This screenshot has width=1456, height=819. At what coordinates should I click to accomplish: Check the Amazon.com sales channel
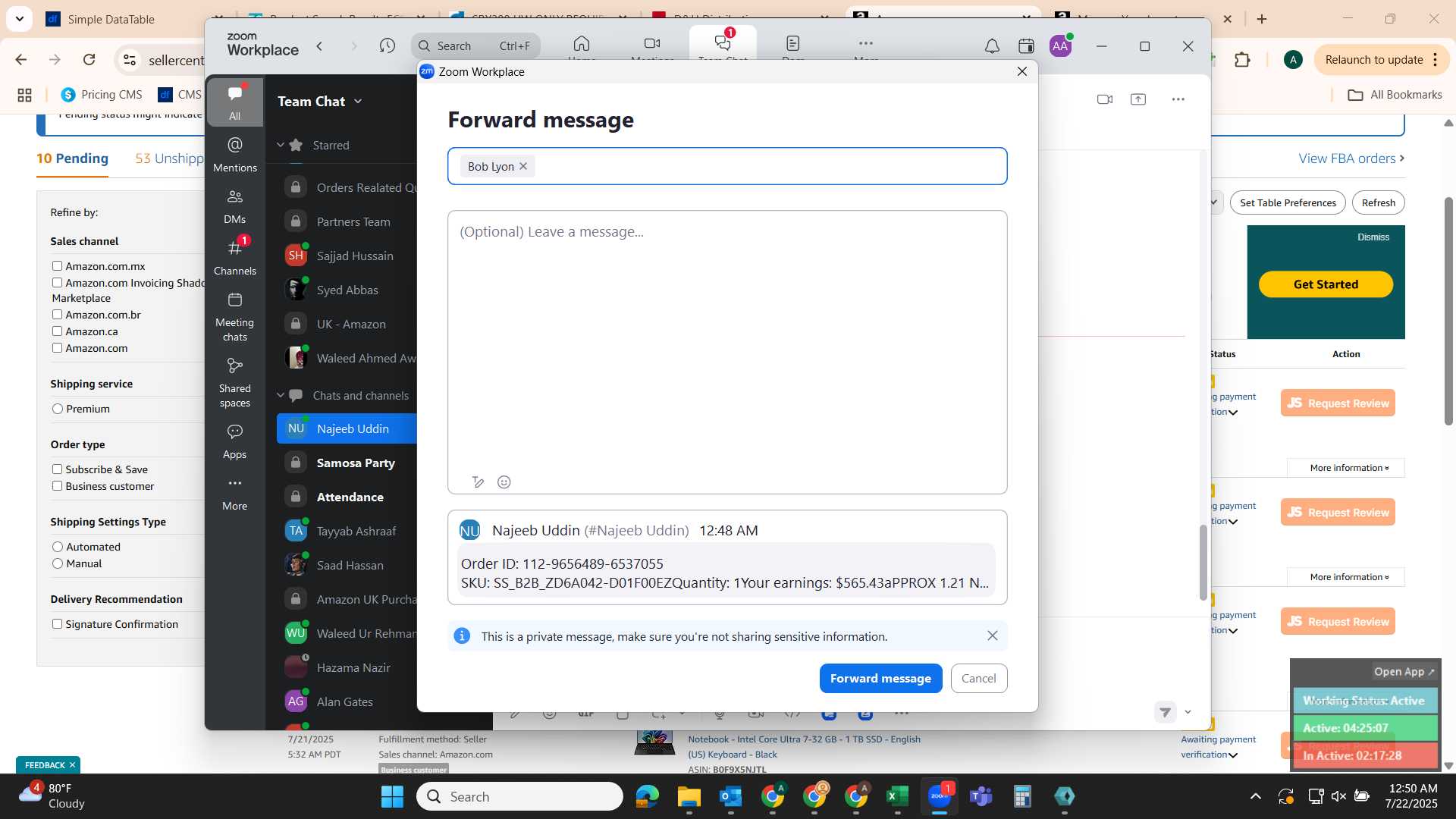[57, 348]
